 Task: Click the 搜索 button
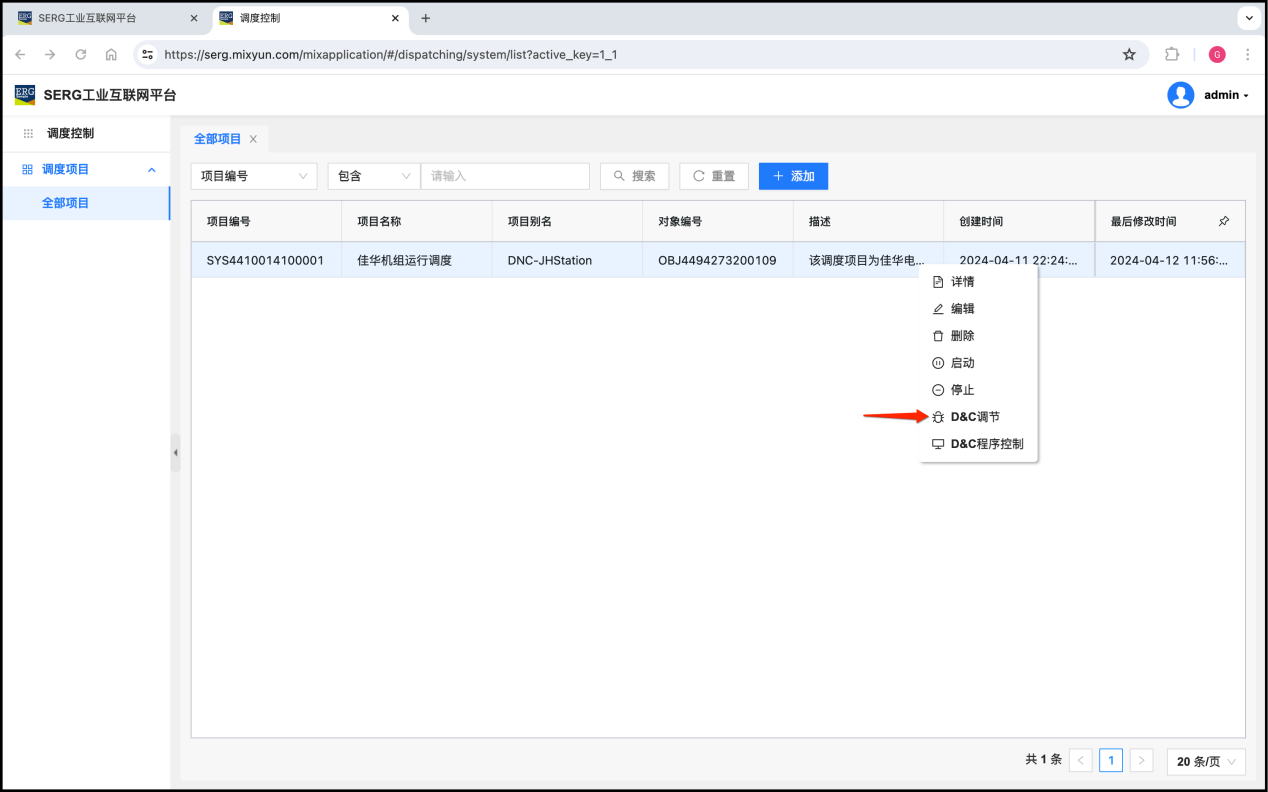[x=634, y=176]
